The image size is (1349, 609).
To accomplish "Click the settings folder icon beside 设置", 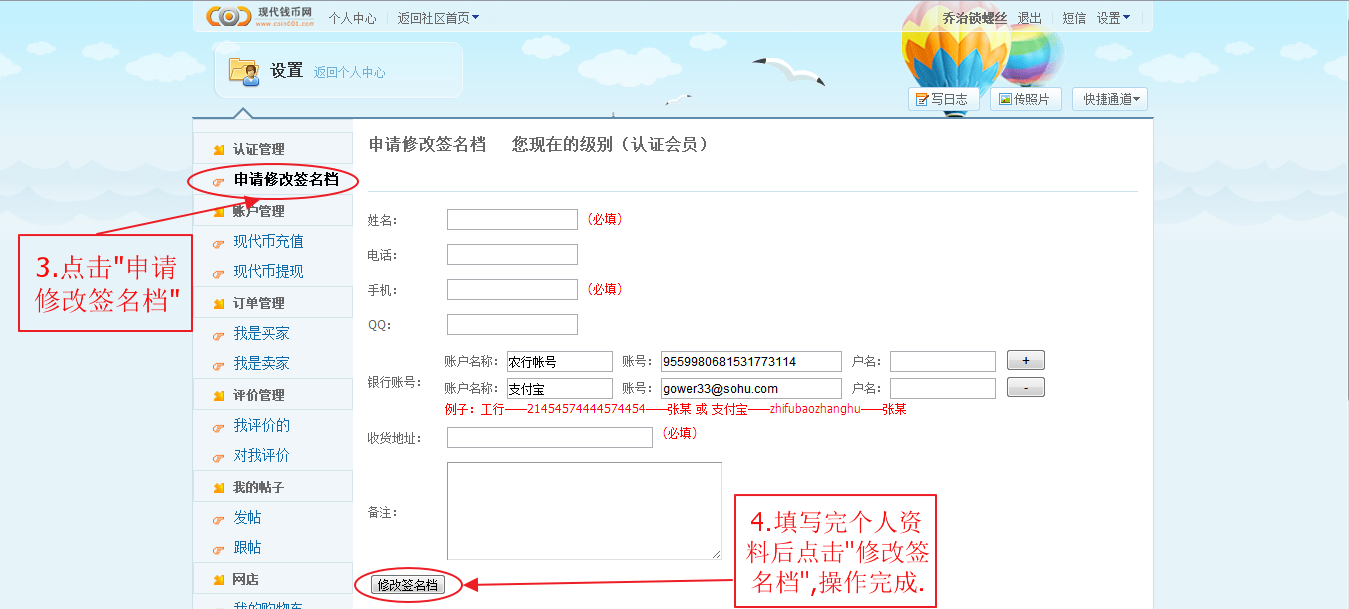I will pos(243,70).
